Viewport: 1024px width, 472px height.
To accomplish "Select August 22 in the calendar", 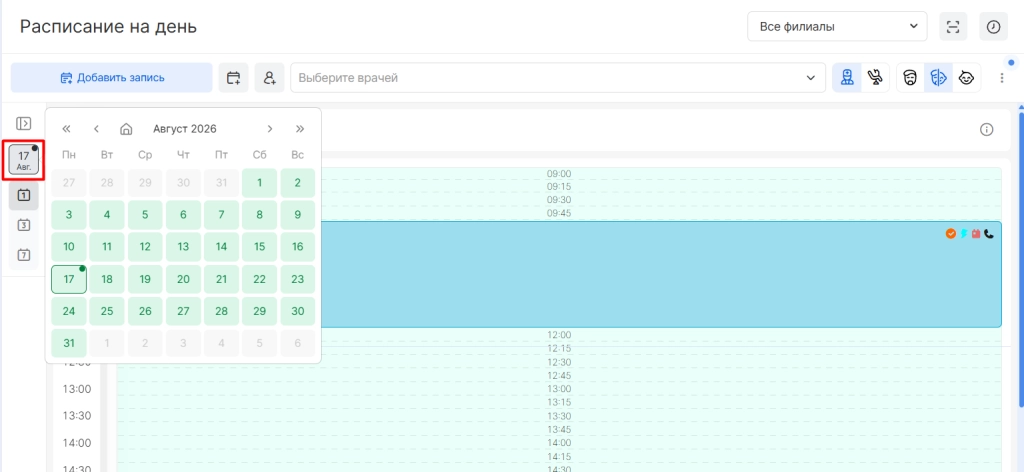I will coord(260,279).
